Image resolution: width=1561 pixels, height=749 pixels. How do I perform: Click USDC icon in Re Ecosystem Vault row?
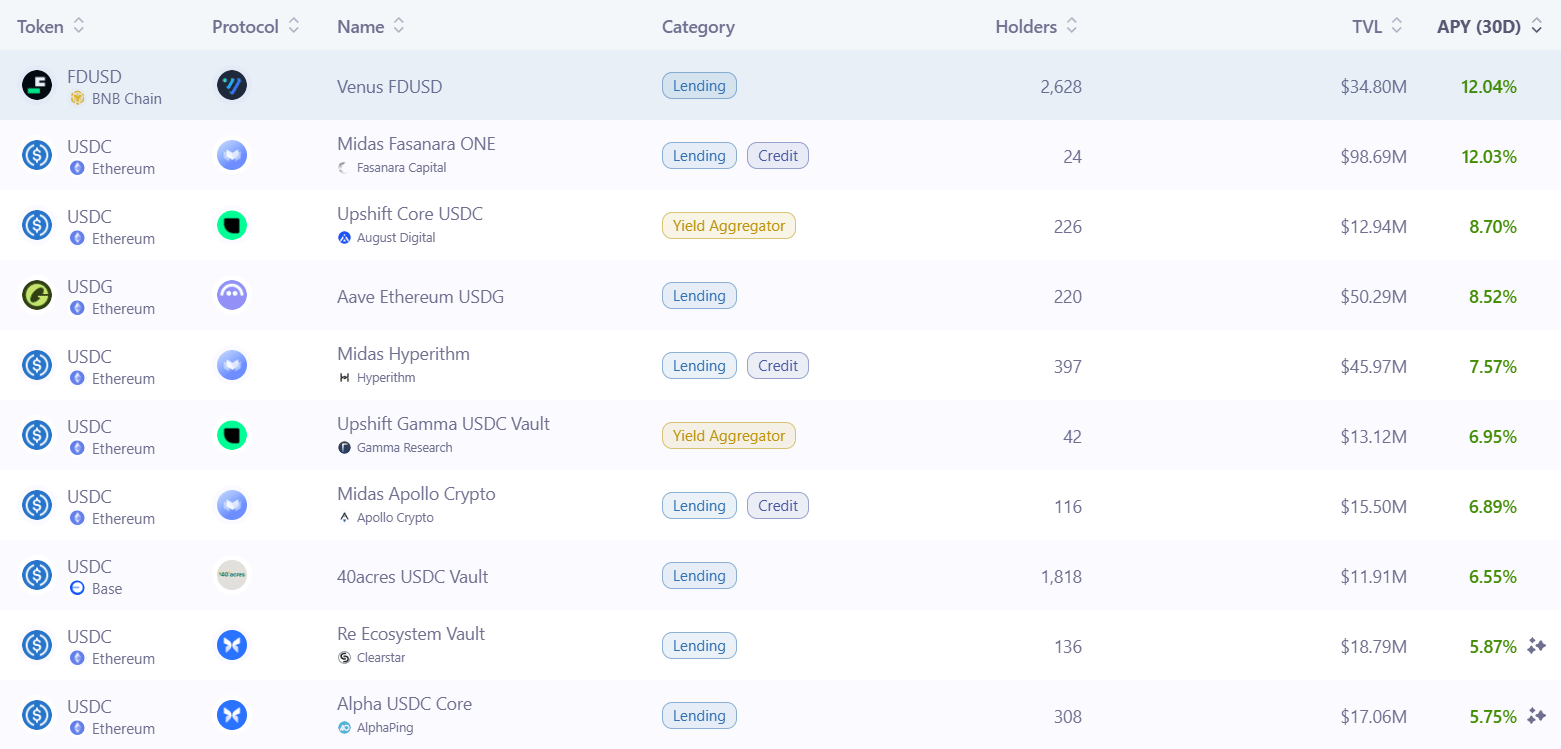tap(37, 645)
